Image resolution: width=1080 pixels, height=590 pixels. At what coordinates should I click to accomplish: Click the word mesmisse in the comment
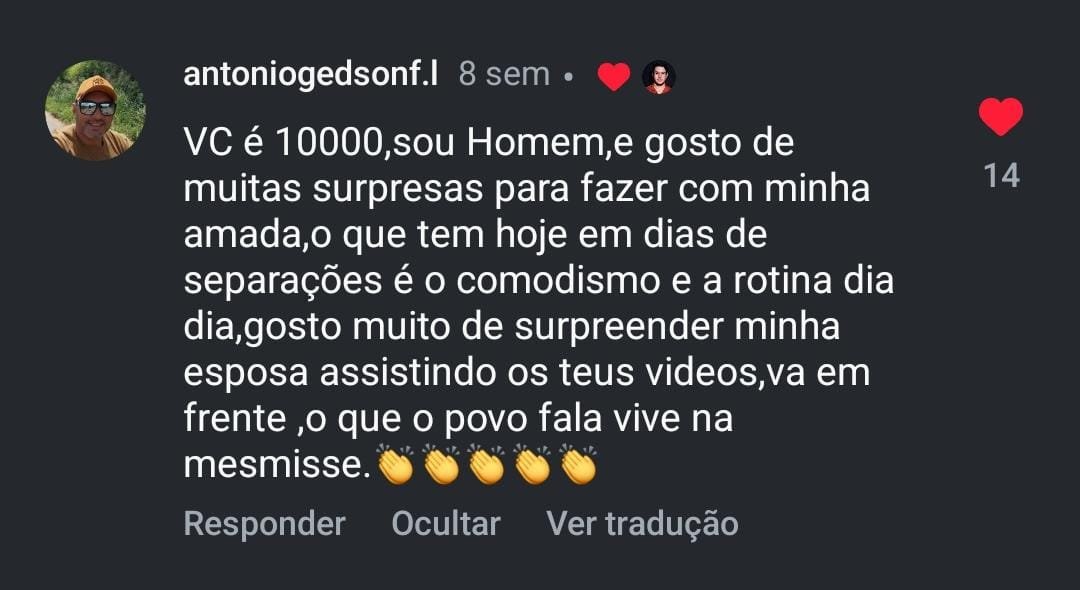point(273,466)
